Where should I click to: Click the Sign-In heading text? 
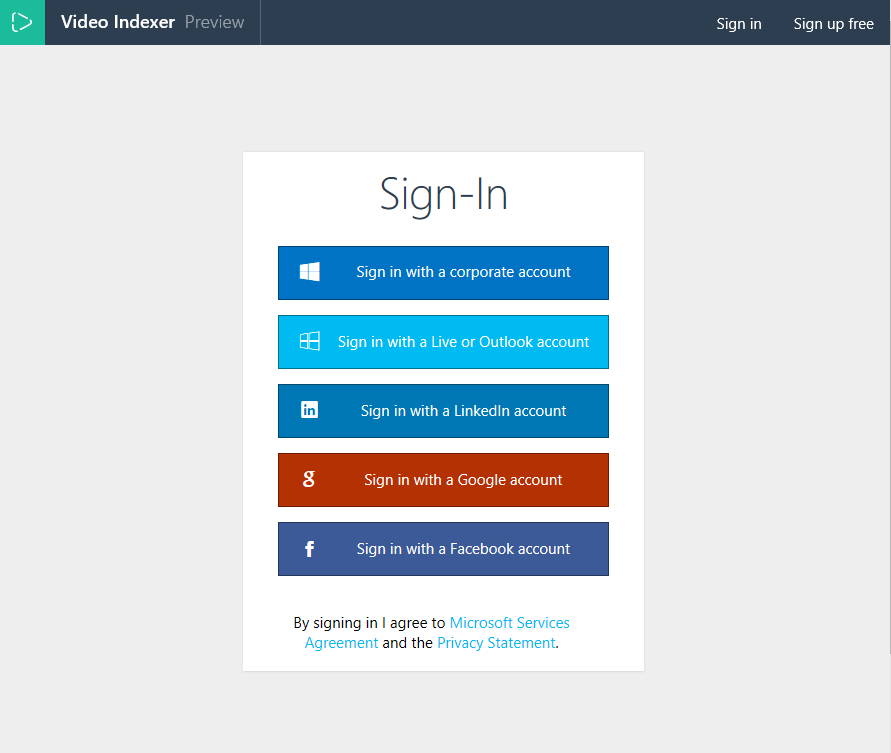pos(443,195)
